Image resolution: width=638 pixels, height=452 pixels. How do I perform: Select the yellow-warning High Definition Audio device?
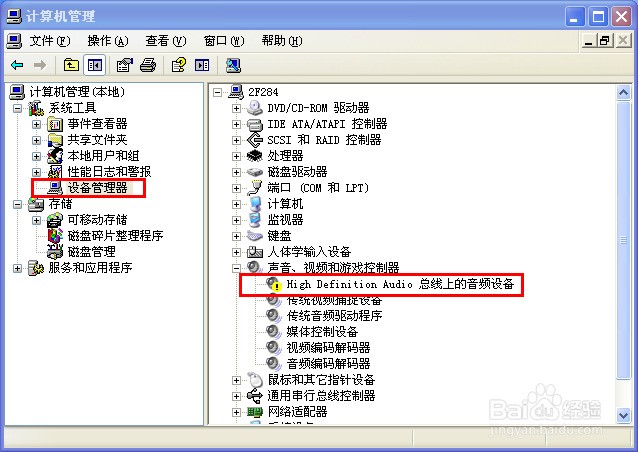pos(390,284)
